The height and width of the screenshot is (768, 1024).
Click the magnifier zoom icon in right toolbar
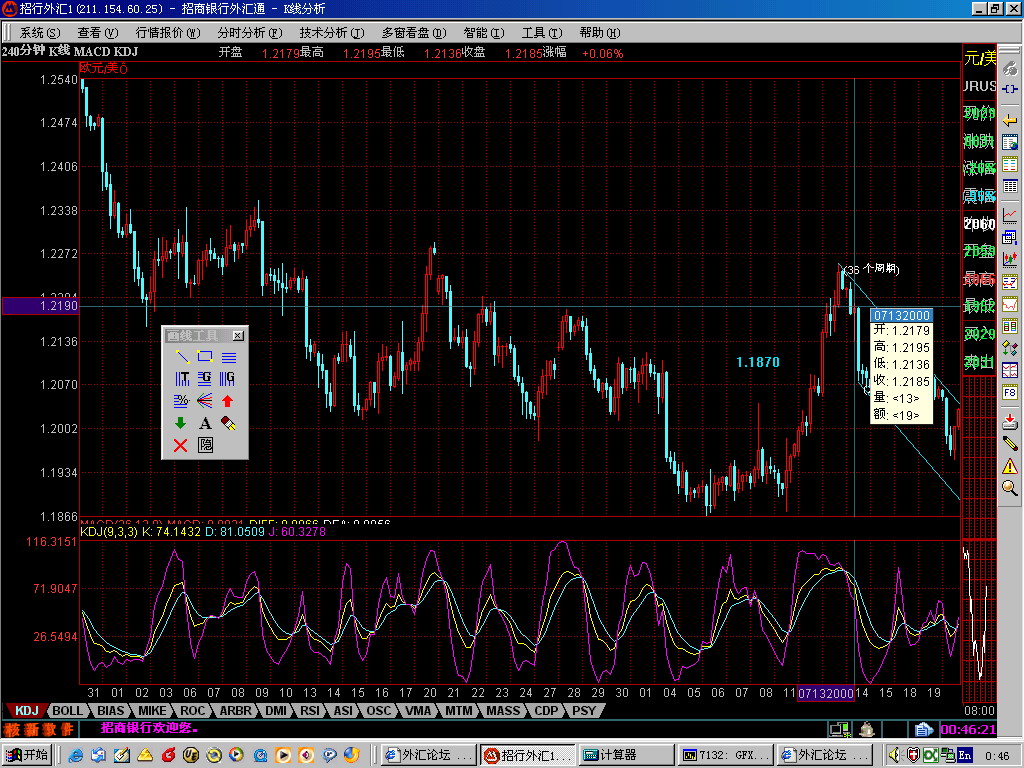coord(1010,488)
